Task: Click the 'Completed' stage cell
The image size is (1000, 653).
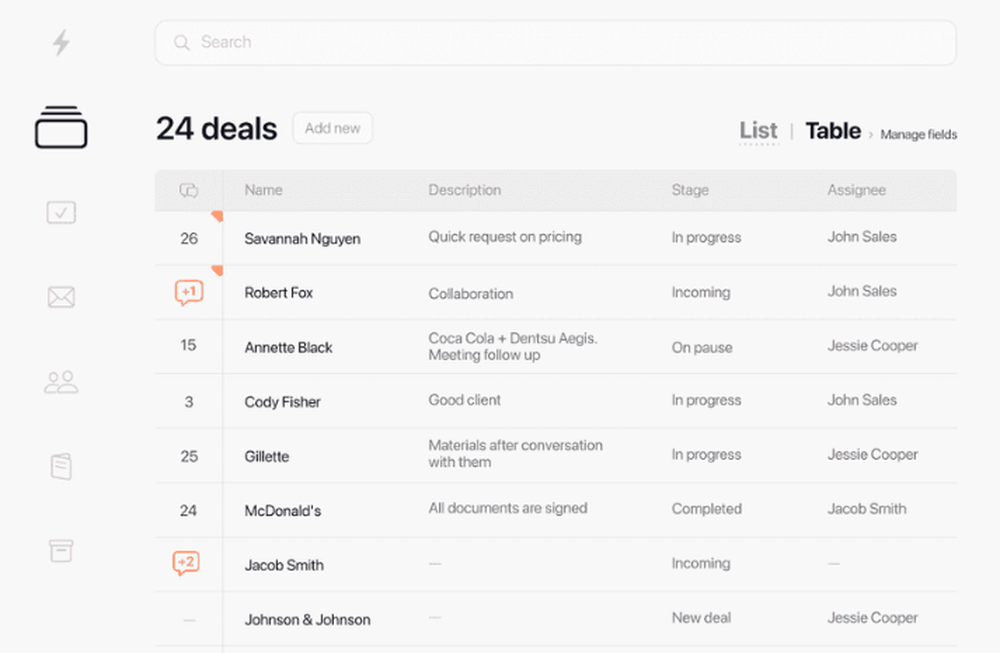Action: click(707, 509)
